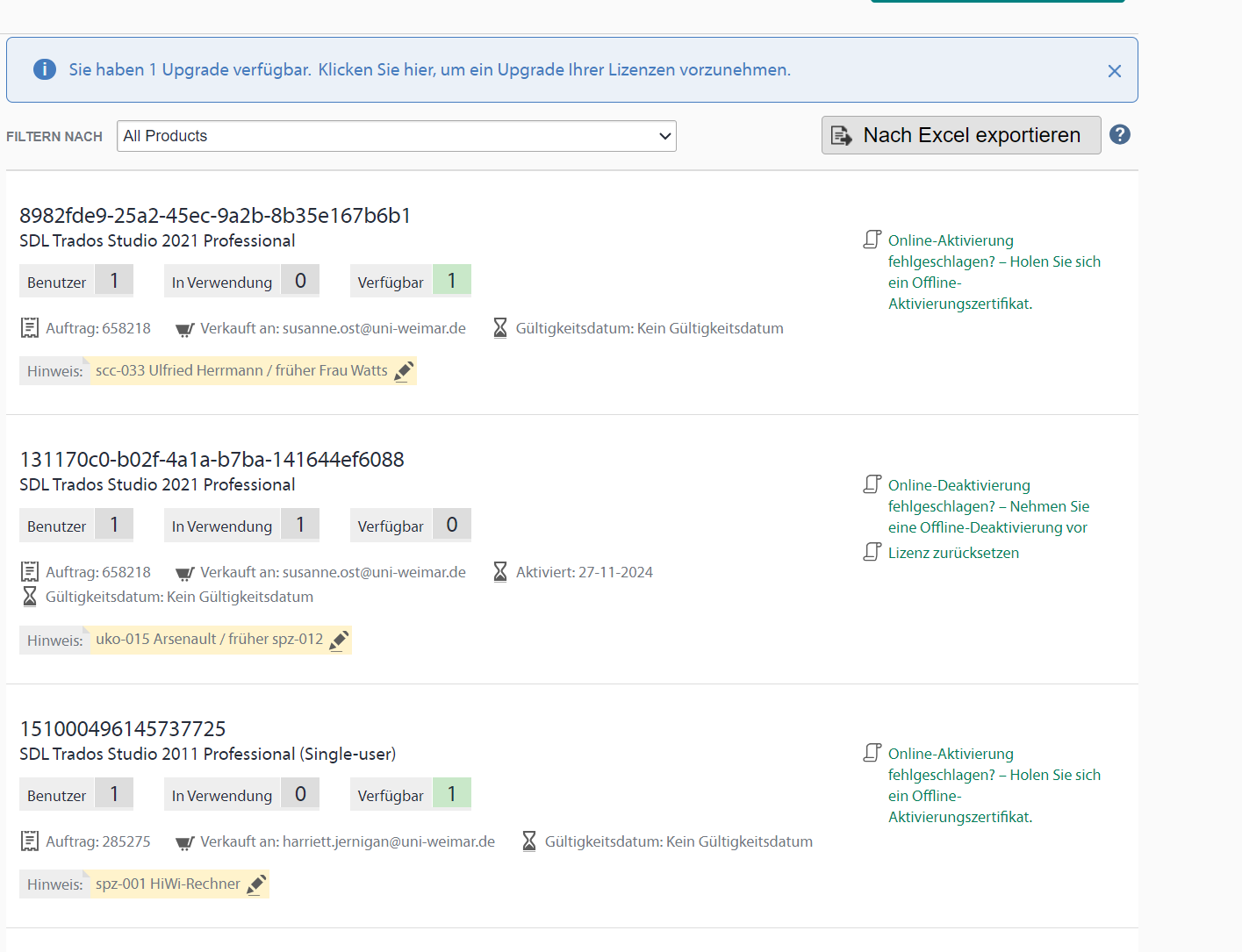Viewport: 1242px width, 952px height.
Task: Click note text spz-001 HiWi-Rechner
Action: tap(168, 884)
